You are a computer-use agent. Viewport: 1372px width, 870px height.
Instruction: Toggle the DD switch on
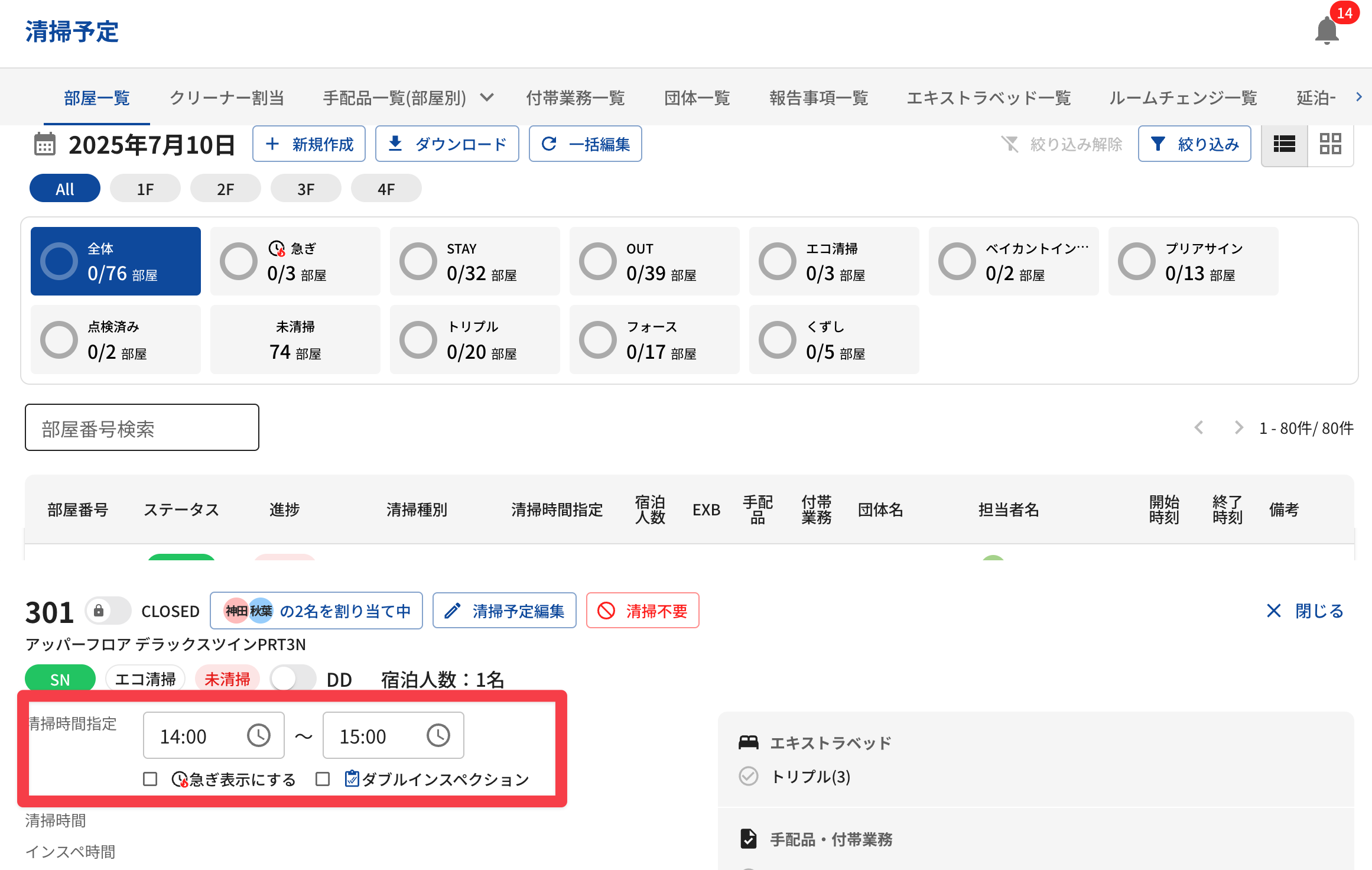[x=292, y=679]
